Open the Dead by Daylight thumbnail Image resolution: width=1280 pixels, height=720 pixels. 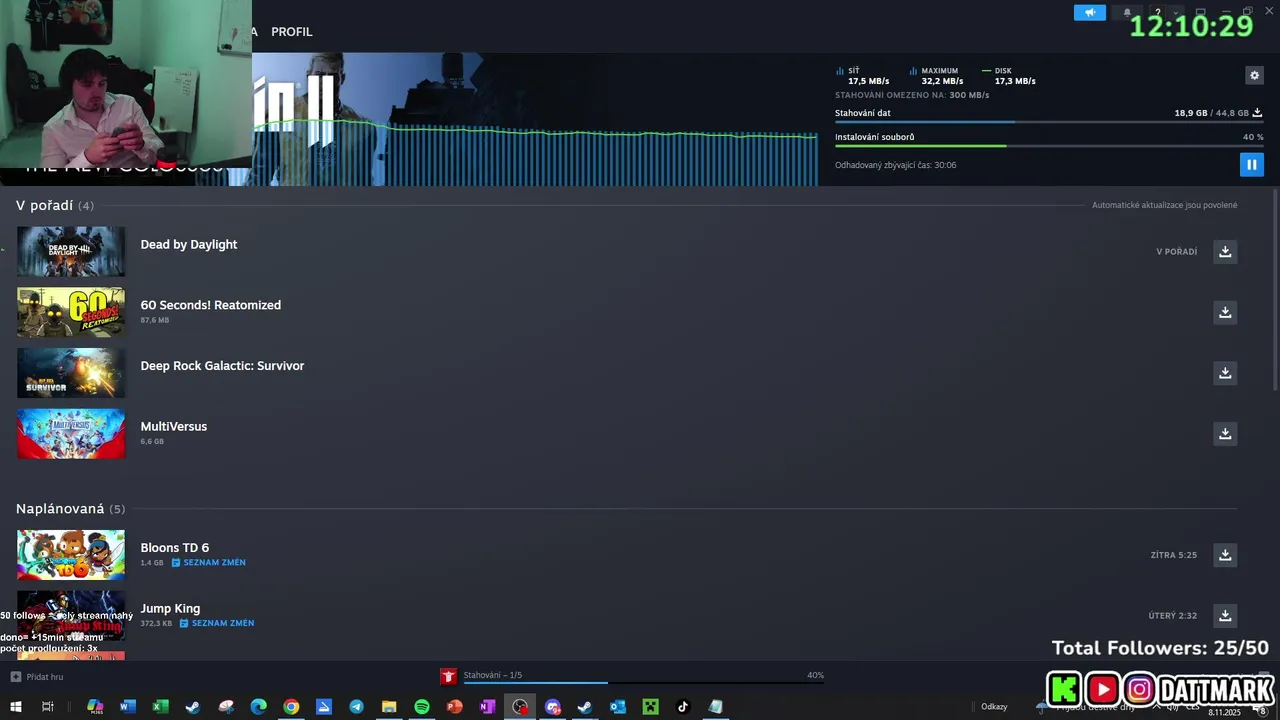(x=71, y=251)
